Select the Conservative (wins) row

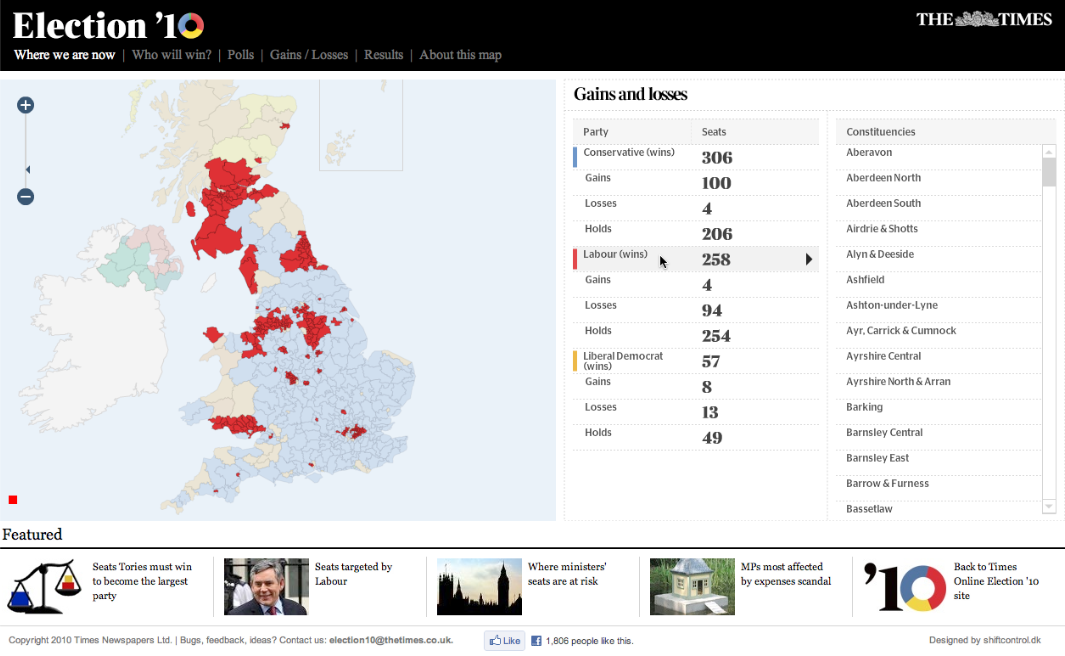click(x=696, y=158)
